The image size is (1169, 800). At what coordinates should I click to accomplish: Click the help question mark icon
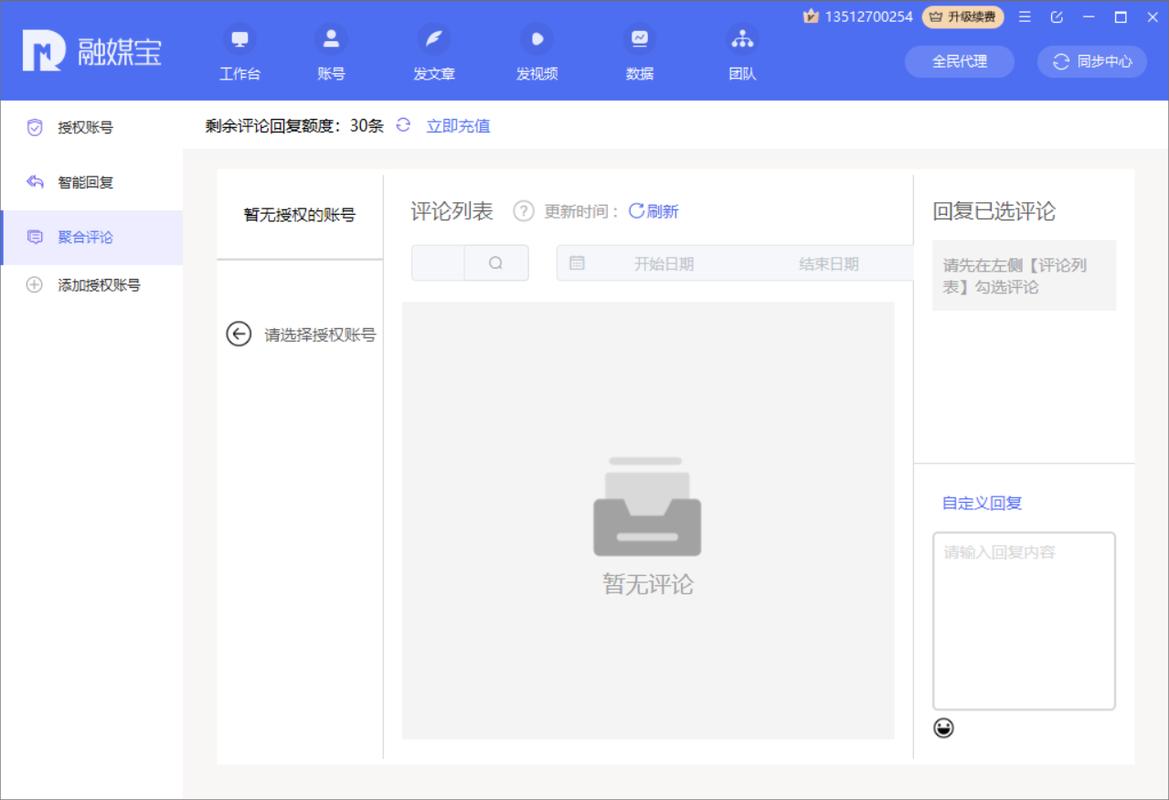point(523,212)
